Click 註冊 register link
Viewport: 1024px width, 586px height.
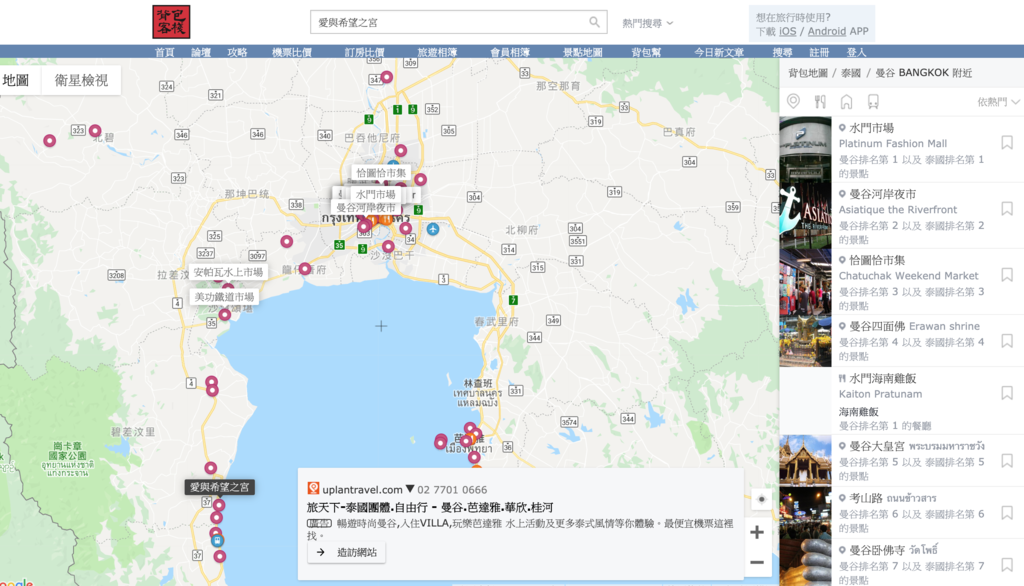[819, 52]
